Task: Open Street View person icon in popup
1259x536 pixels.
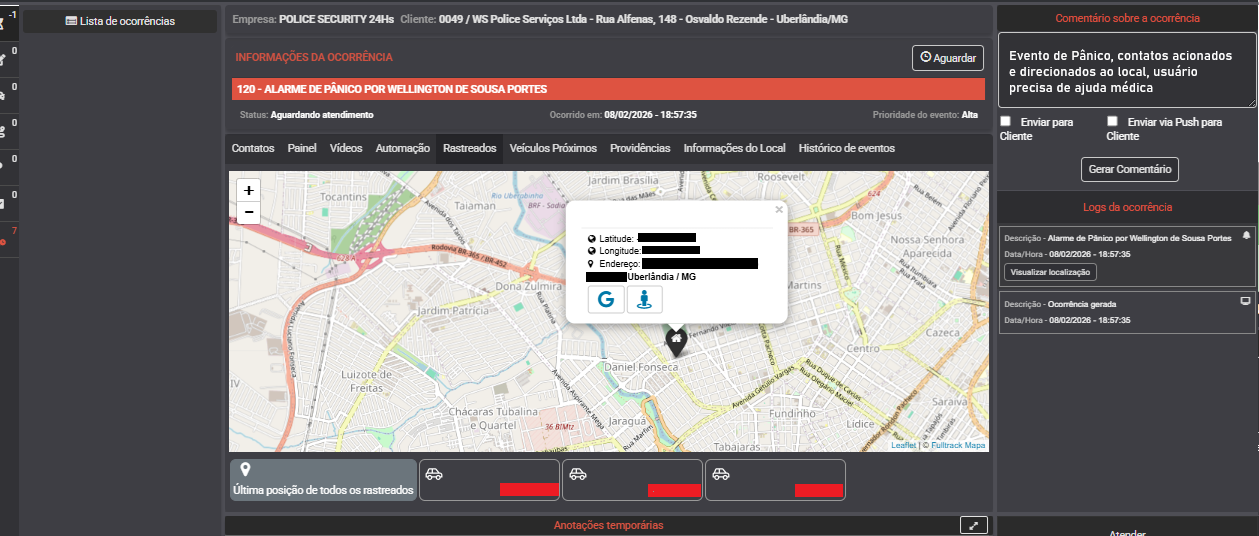Action: (645, 298)
